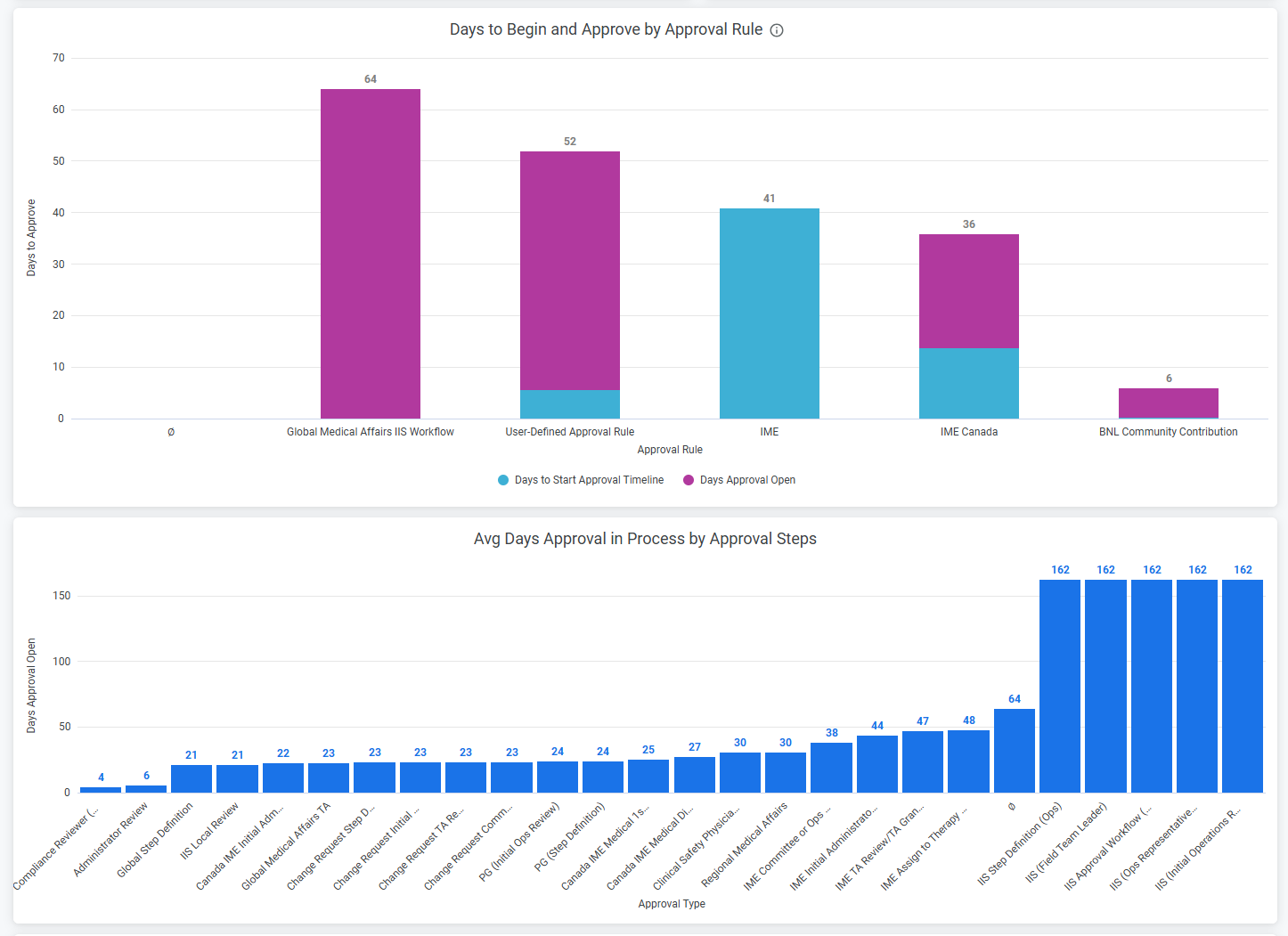This screenshot has width=1288, height=936.
Task: Click the 'Days to Begin and Approve by Approval Rule' title
Action: pyautogui.click(x=606, y=29)
